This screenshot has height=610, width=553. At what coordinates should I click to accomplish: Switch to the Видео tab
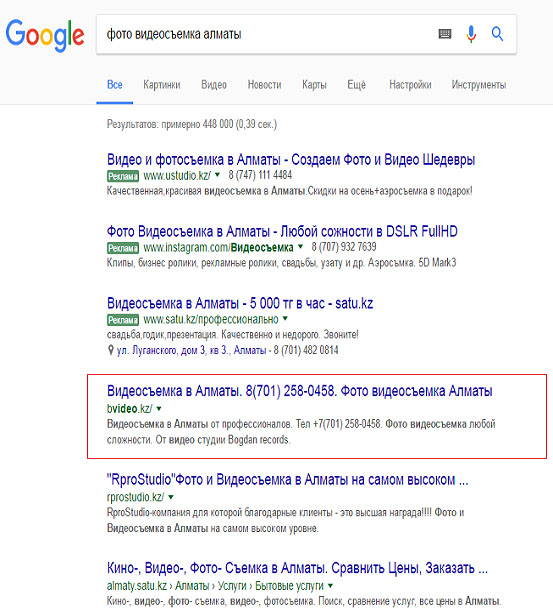(x=214, y=85)
